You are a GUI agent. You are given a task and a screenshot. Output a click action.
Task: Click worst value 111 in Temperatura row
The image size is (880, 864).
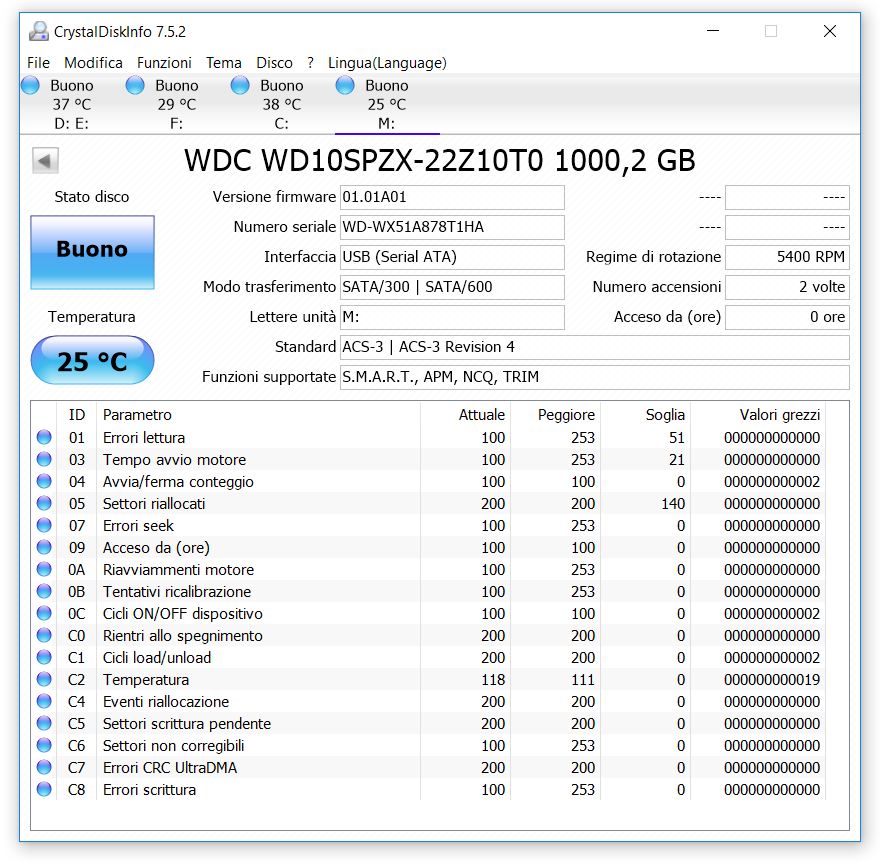(583, 680)
